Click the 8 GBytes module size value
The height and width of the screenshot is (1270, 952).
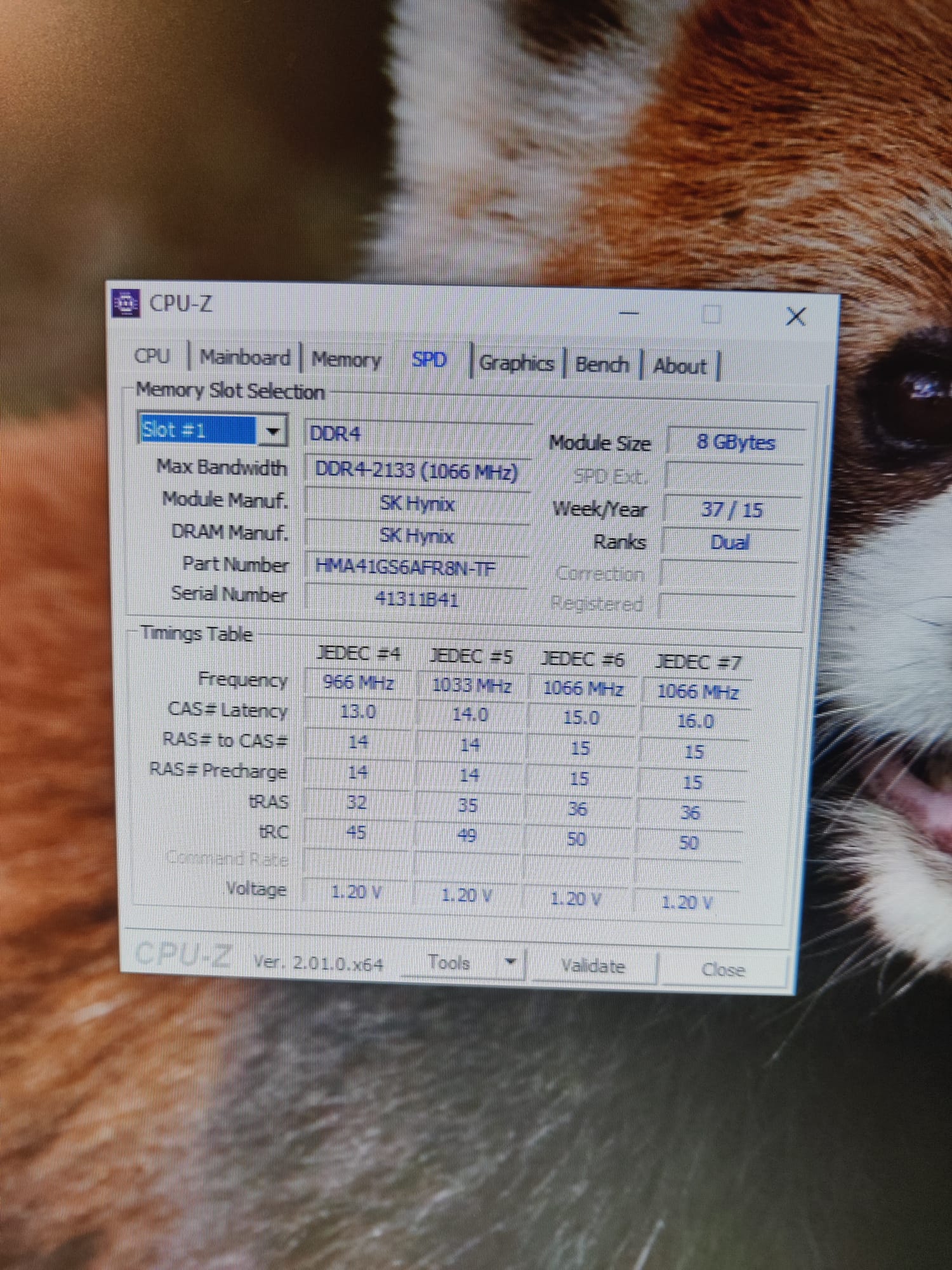tap(736, 442)
